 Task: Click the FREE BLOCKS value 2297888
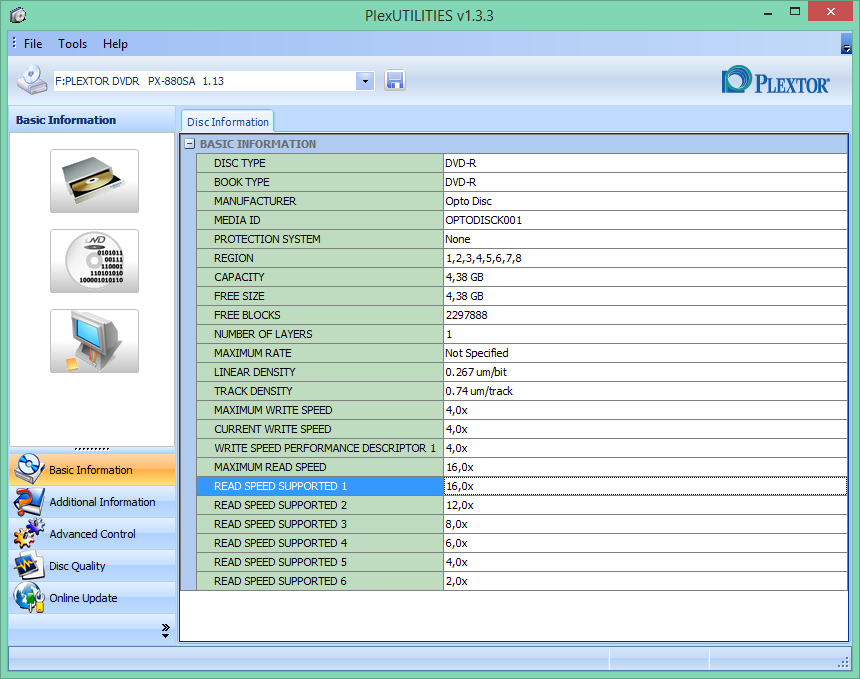(x=466, y=315)
